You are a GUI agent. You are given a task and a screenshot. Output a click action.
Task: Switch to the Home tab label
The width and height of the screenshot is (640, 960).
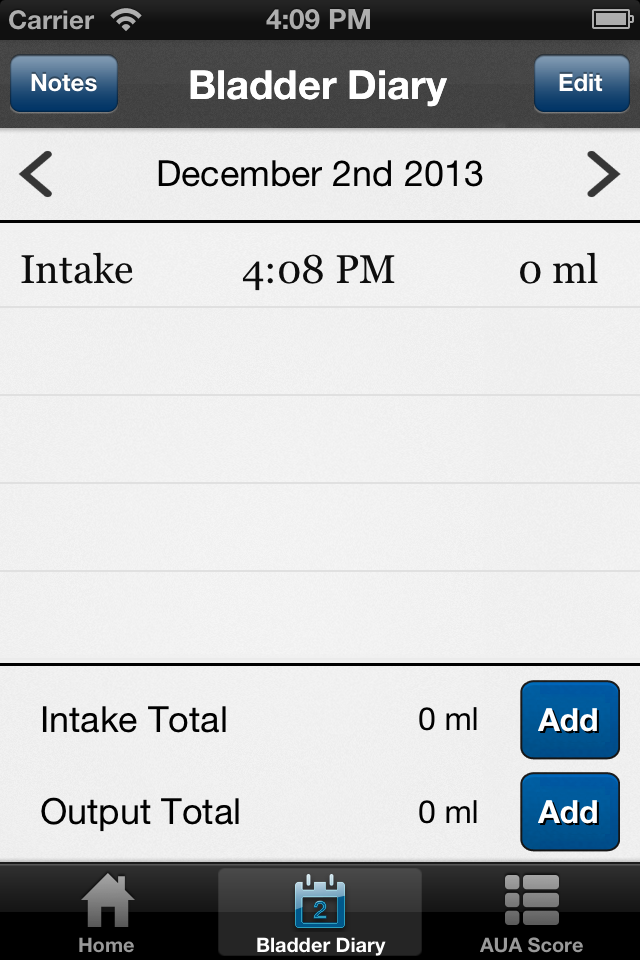tap(106, 945)
